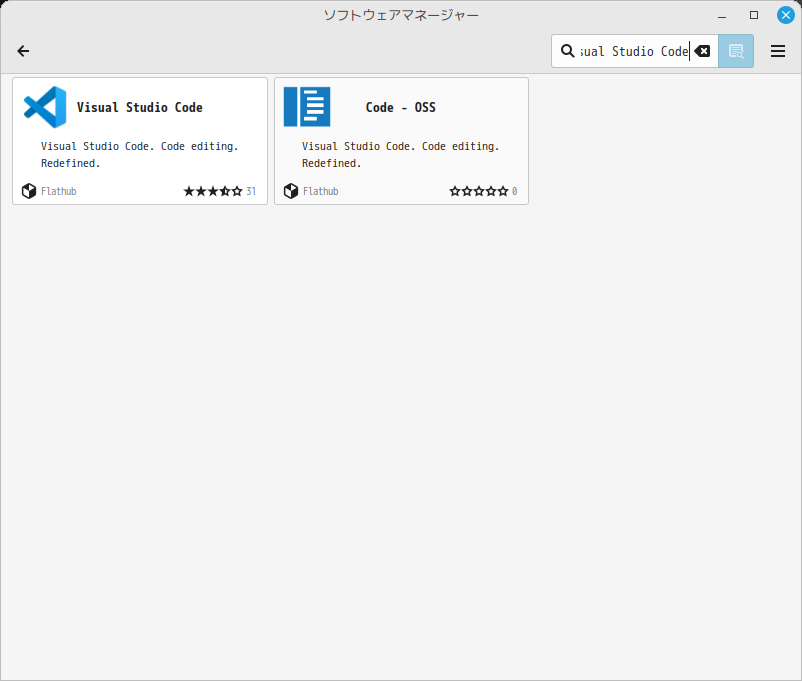The image size is (802, 681).
Task: Click Flathub icon on Code - OSS card
Action: point(291,191)
